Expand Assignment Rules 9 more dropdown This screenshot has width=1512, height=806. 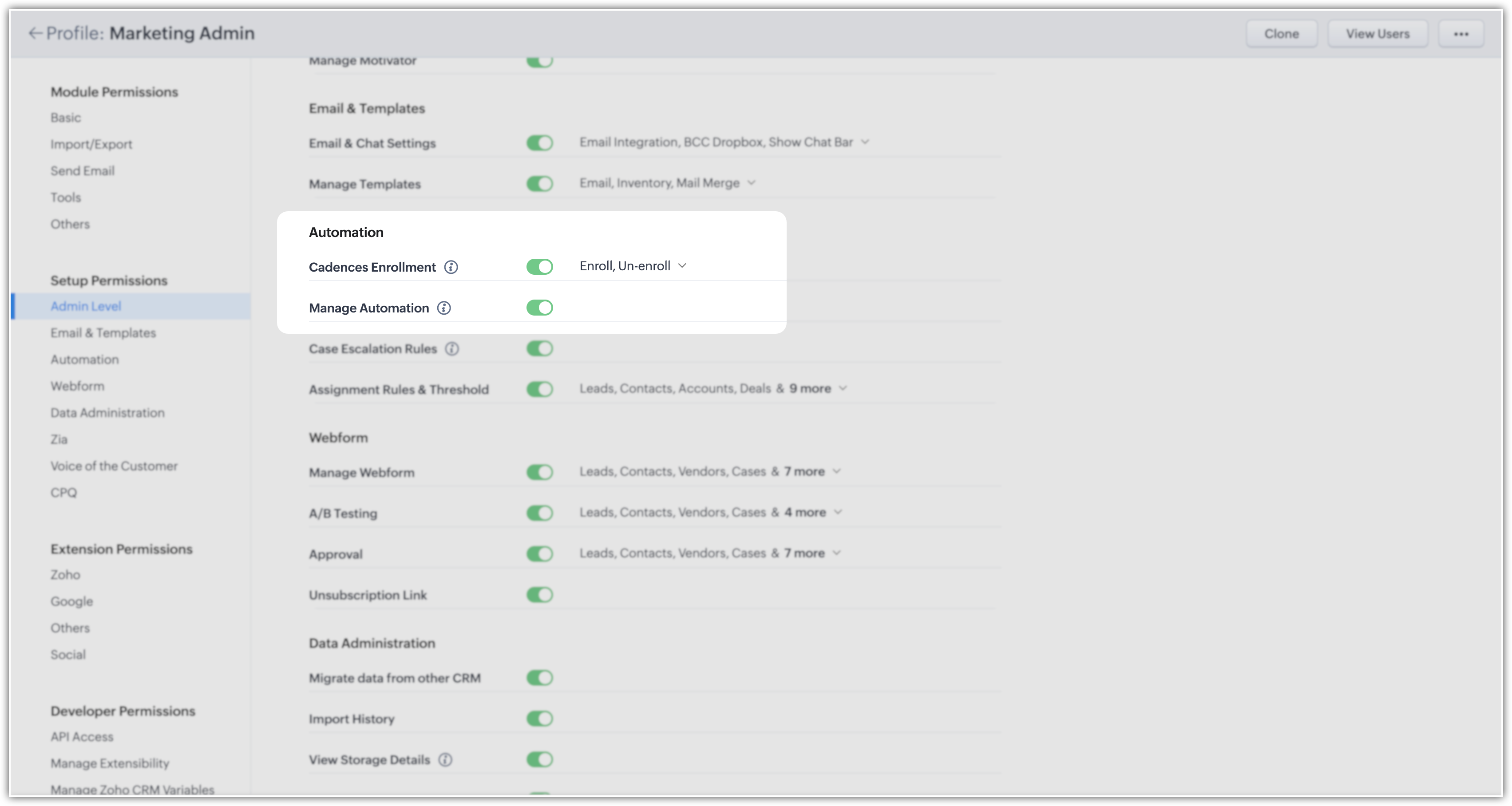coord(843,389)
